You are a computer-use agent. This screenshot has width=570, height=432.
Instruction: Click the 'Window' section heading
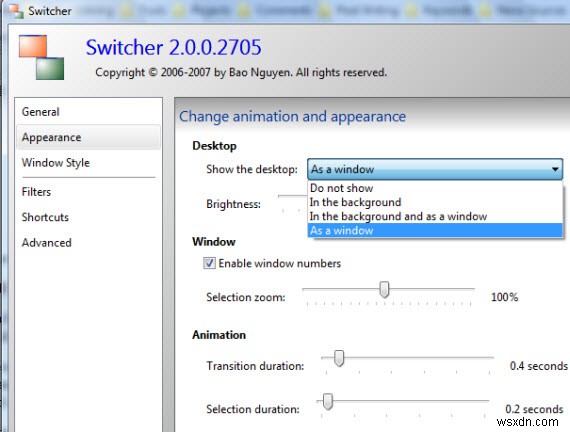pyautogui.click(x=214, y=242)
